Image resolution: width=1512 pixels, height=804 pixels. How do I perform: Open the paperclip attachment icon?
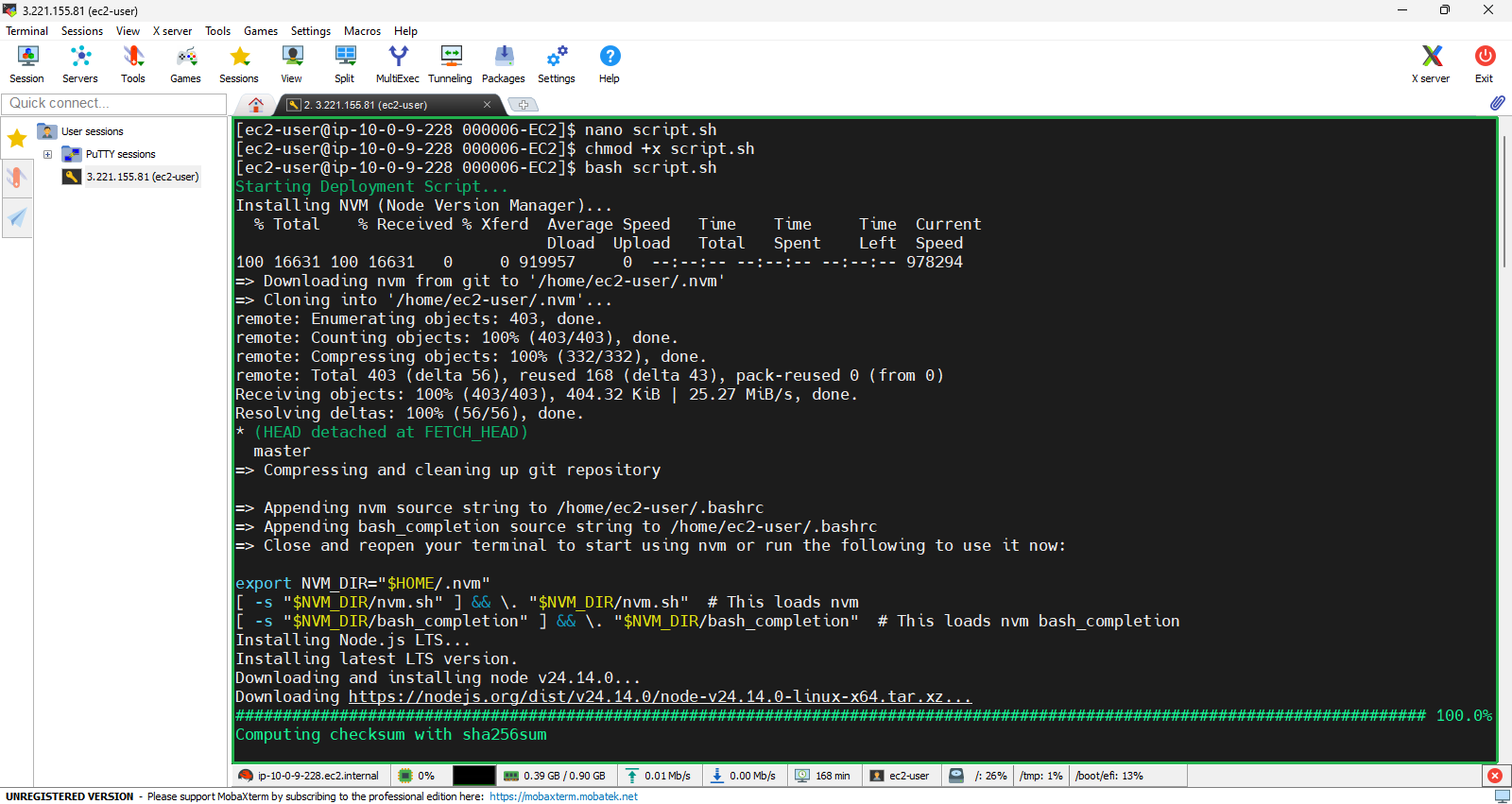click(1498, 103)
